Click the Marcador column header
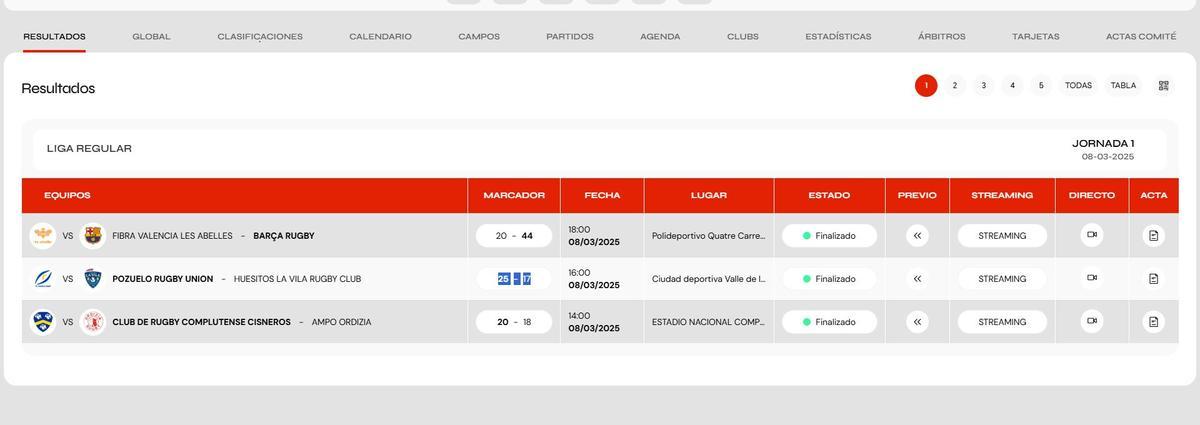Screen dimensions: 1200x425 click(514, 195)
